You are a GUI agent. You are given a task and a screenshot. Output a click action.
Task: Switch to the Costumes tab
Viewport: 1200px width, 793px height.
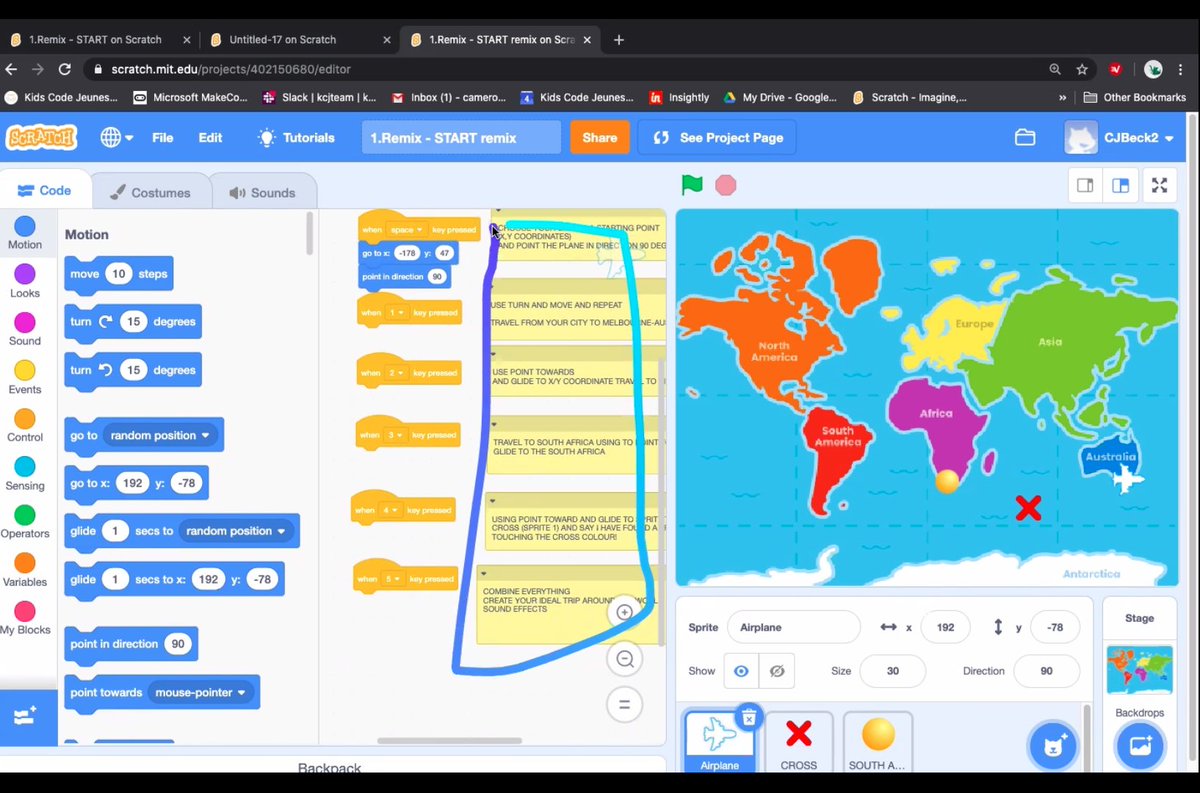pos(150,192)
